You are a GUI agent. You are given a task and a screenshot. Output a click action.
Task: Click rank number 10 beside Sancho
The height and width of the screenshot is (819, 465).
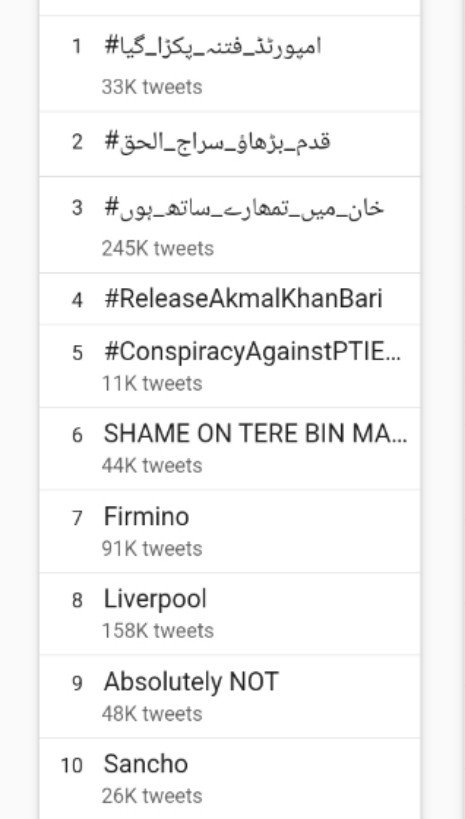click(x=72, y=766)
